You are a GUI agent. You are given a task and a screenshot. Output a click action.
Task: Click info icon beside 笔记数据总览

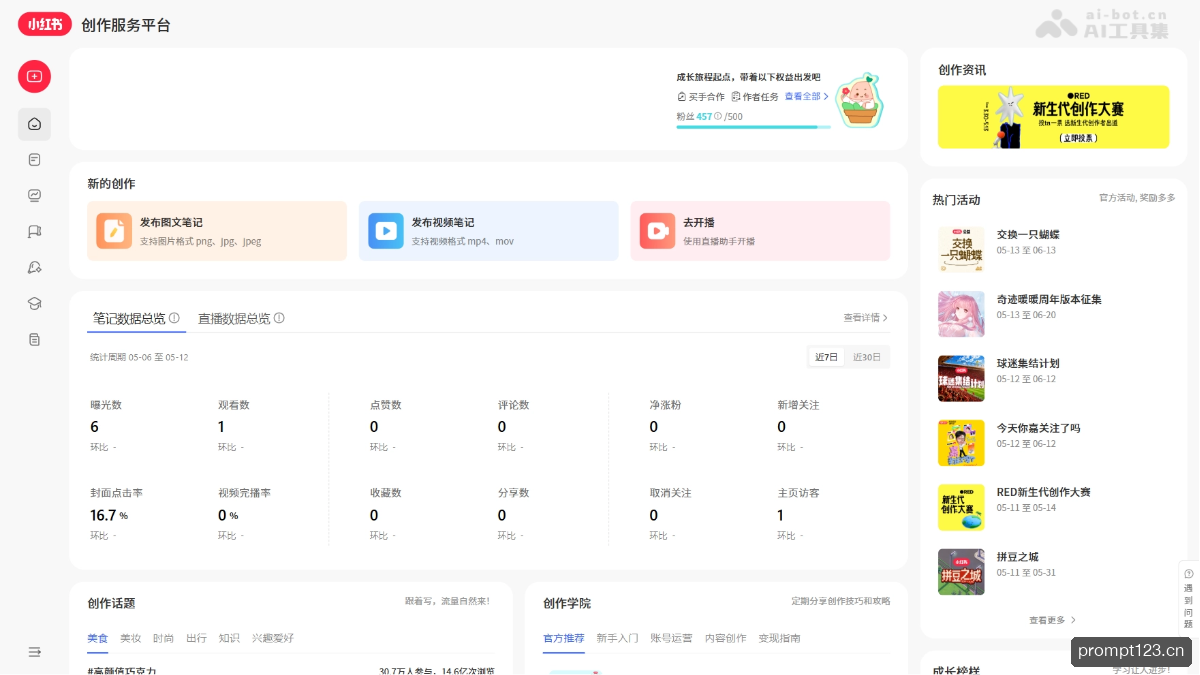[x=174, y=318]
